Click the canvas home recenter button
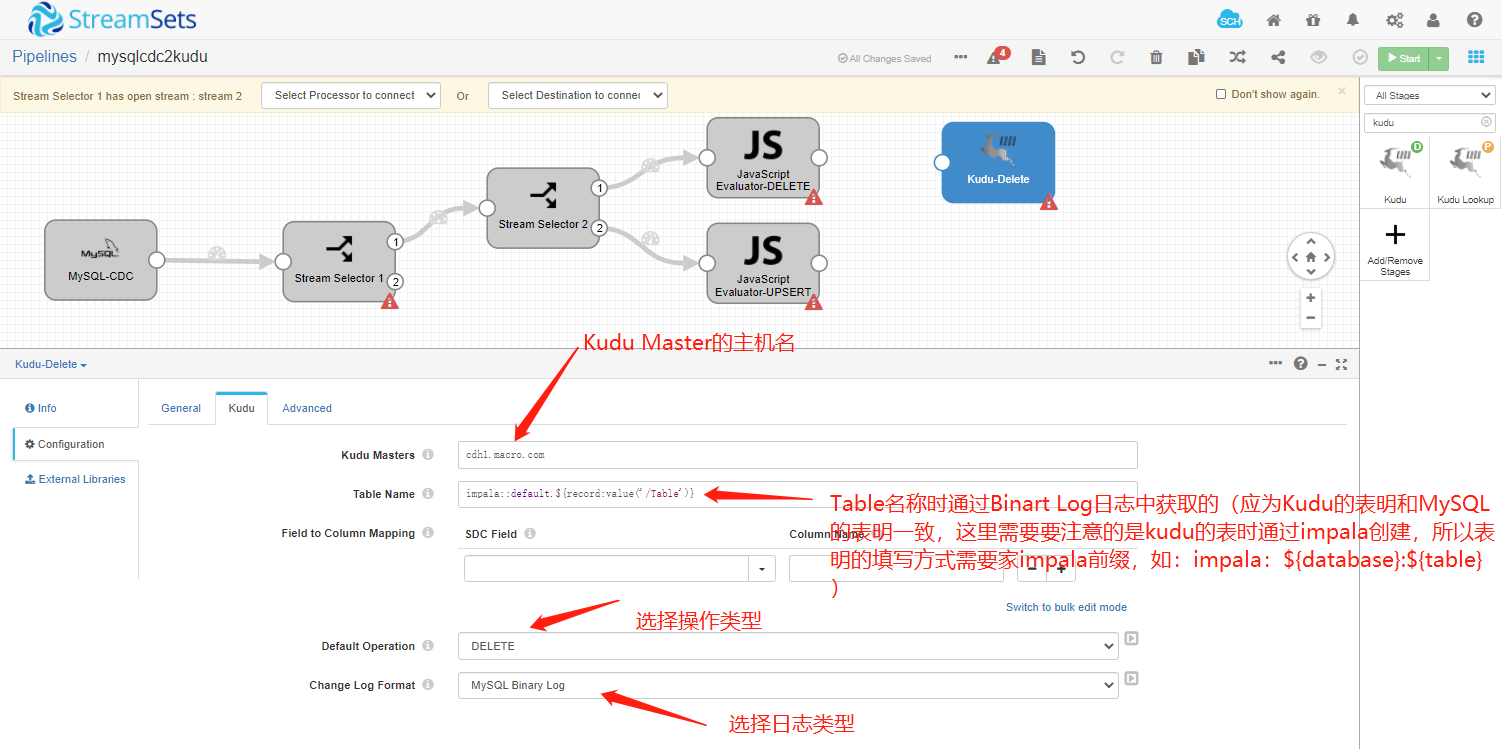This screenshot has height=749, width=1502. coord(1311,257)
